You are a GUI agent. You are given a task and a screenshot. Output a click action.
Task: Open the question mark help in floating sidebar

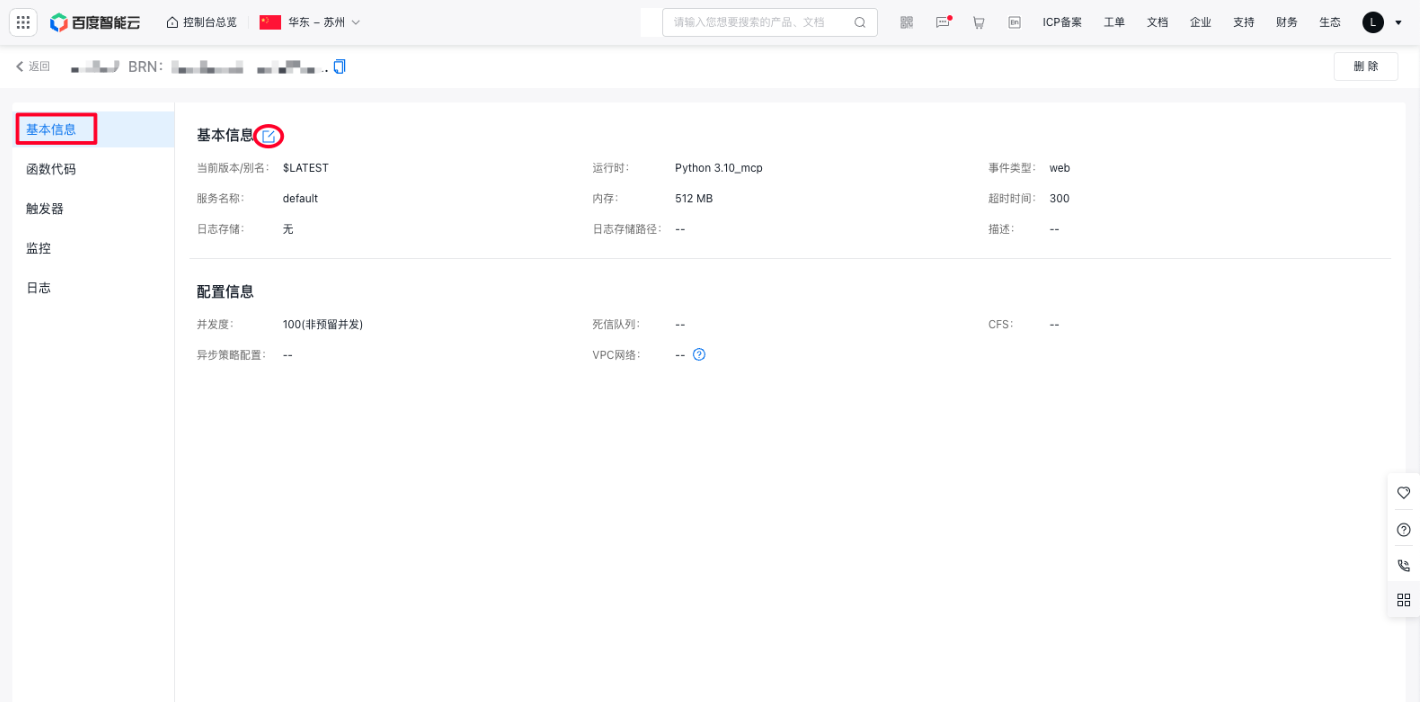(1404, 529)
